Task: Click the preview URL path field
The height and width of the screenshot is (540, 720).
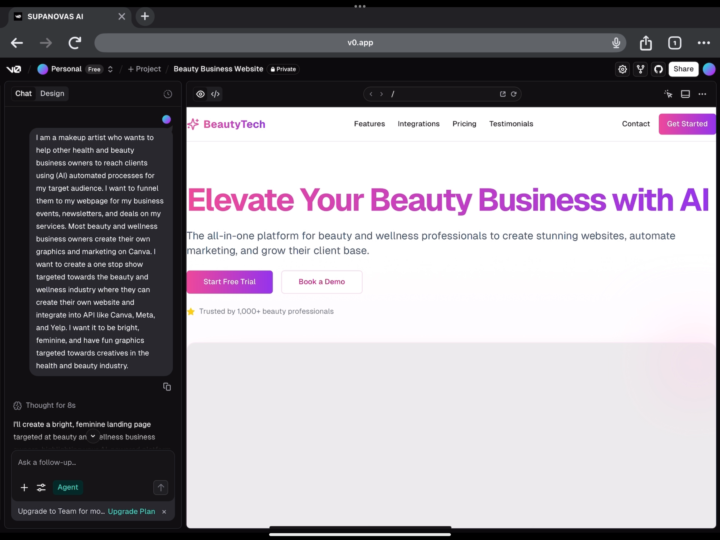Action: [442, 94]
